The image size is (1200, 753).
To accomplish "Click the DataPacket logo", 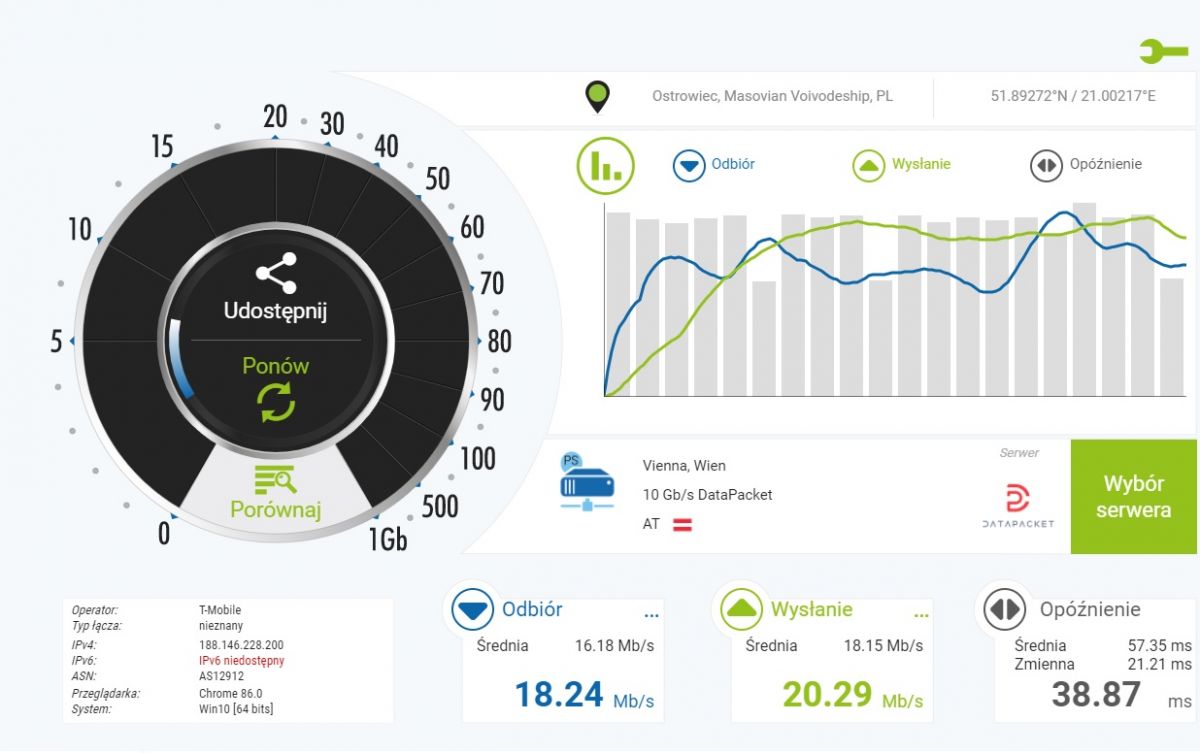I will click(x=1017, y=506).
